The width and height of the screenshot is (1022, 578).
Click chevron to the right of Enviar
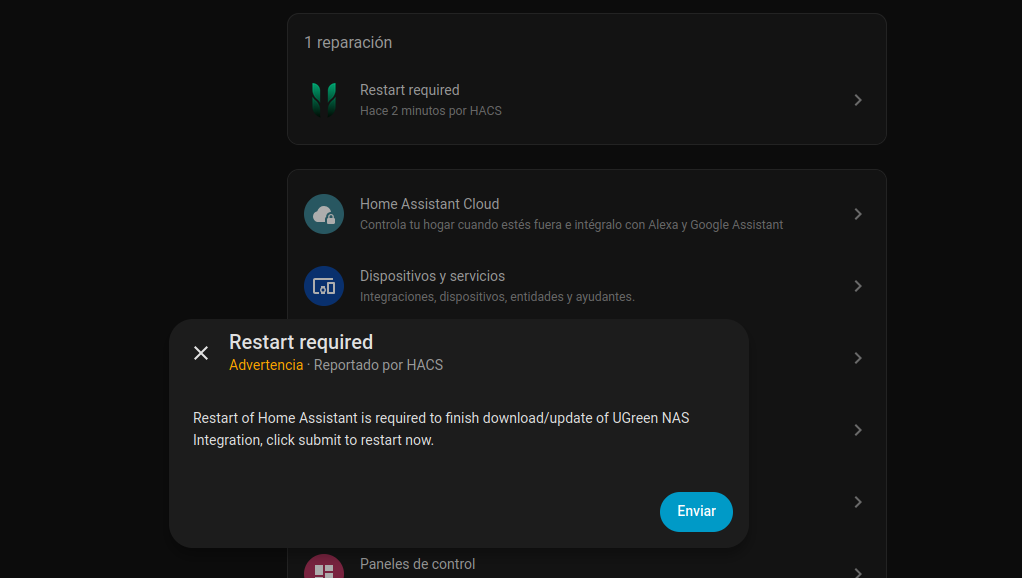click(x=857, y=502)
